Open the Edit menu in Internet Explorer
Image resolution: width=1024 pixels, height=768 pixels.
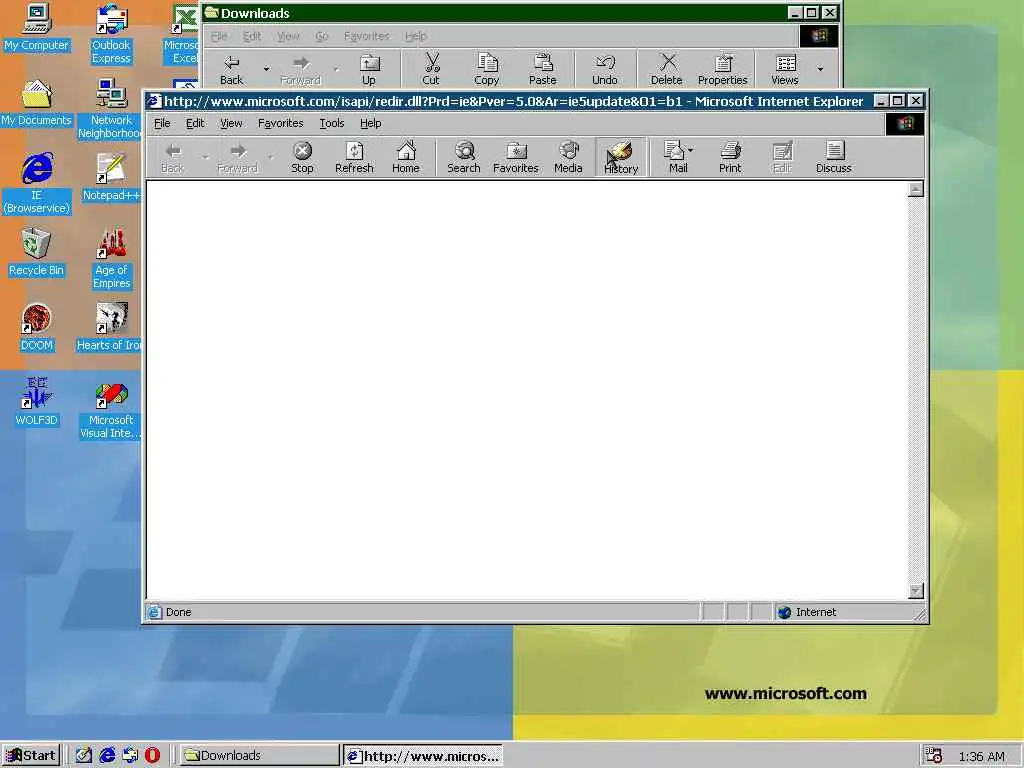(x=195, y=123)
